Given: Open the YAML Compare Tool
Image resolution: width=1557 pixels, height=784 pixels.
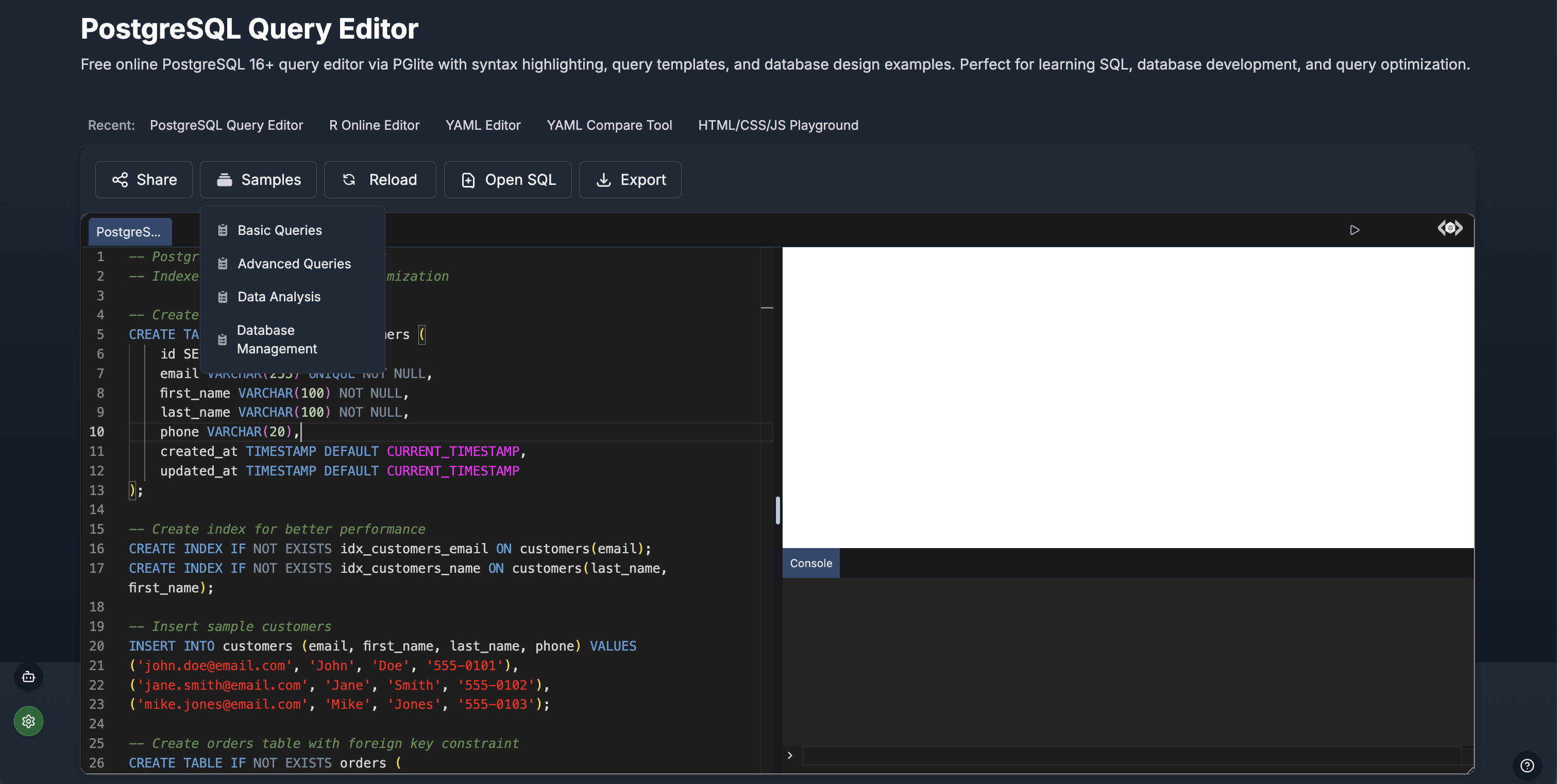Looking at the screenshot, I should click(x=608, y=125).
